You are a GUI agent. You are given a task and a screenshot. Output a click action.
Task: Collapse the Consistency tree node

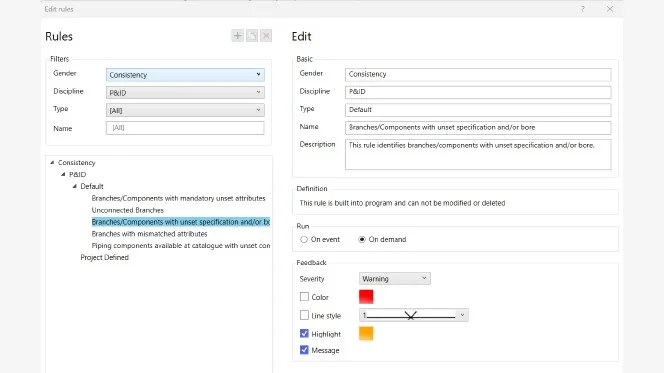tap(52, 163)
